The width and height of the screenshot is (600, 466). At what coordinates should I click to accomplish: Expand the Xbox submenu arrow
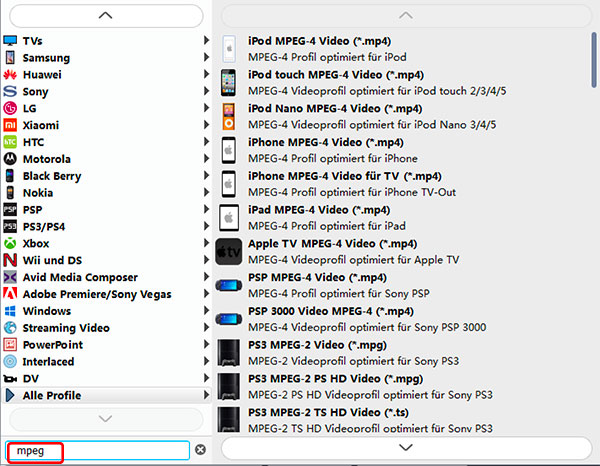coord(206,243)
